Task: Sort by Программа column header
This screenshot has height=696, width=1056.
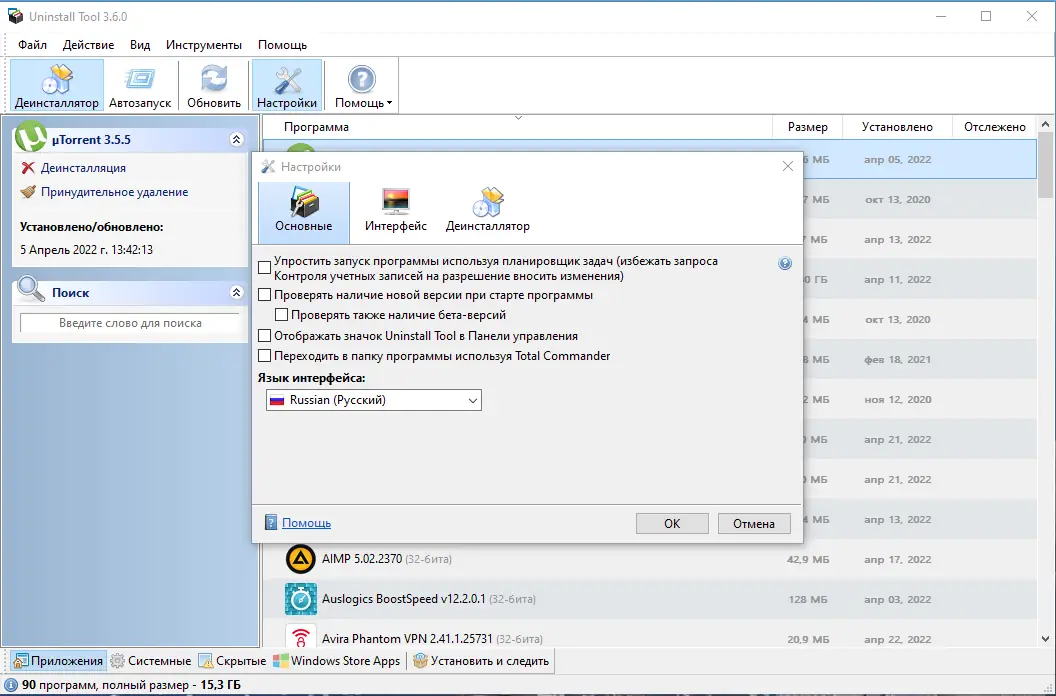Action: point(517,127)
